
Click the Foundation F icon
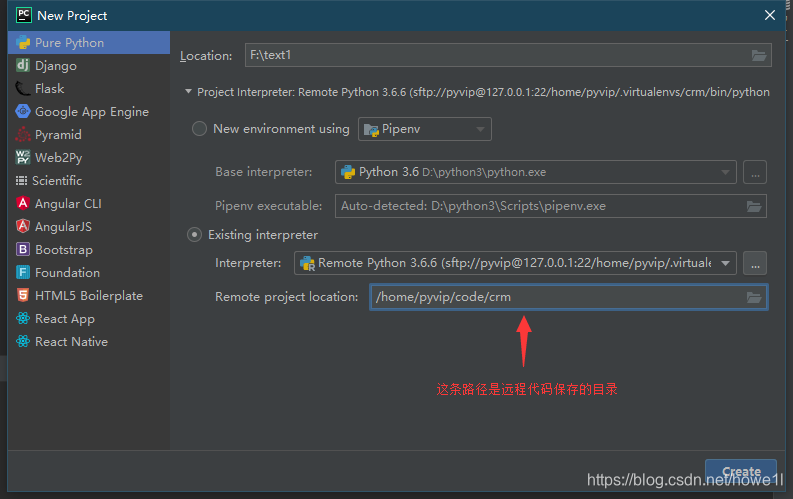click(x=23, y=273)
